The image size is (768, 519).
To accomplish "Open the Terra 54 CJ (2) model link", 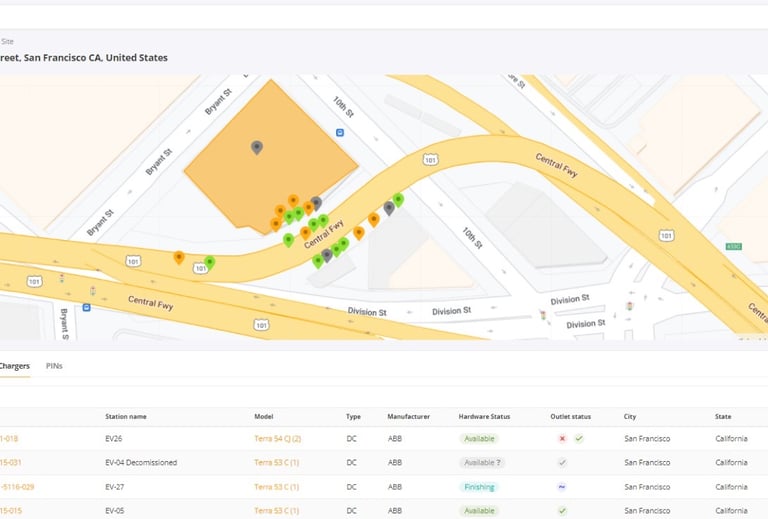I will pyautogui.click(x=278, y=438).
